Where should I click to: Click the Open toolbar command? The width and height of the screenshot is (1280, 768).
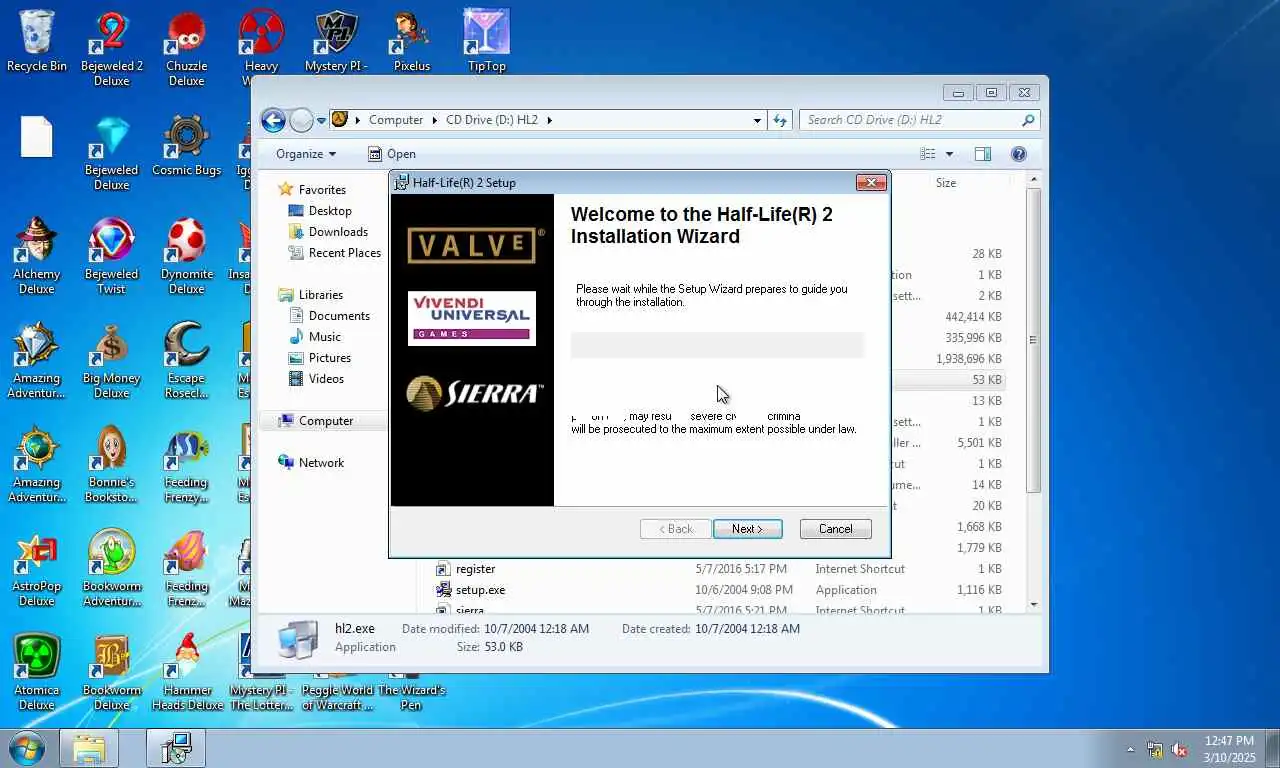[x=391, y=154]
